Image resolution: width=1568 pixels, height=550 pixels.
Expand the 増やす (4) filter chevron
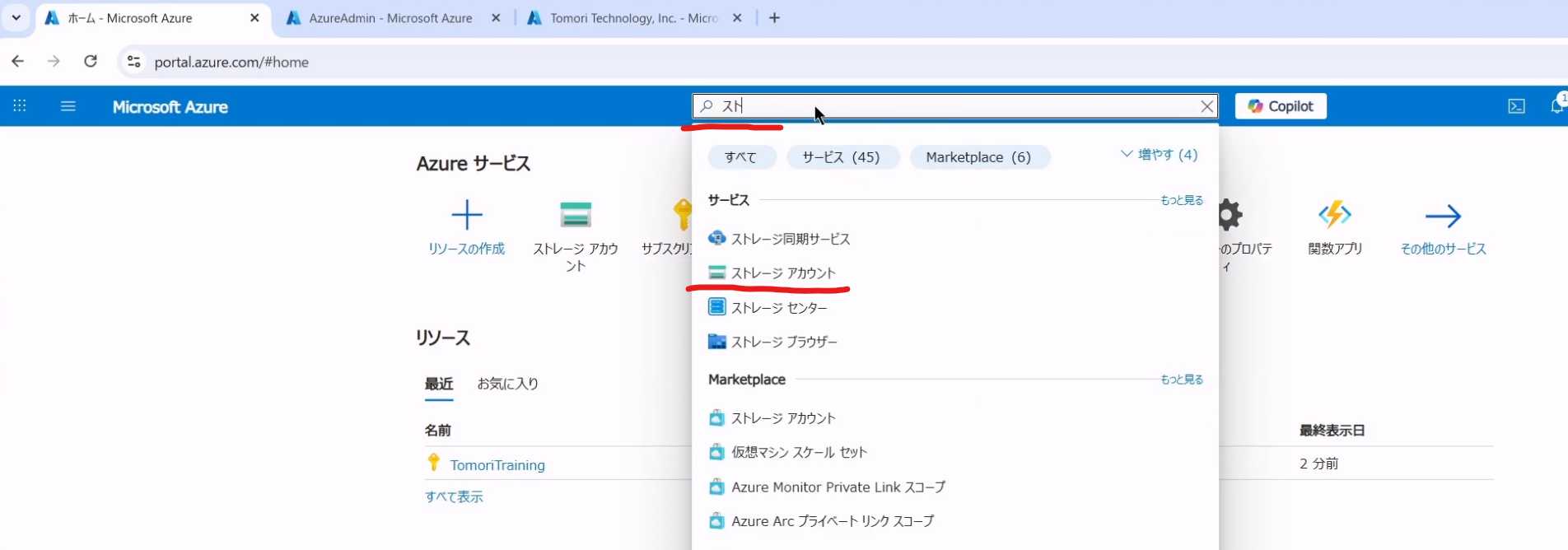coord(1127,155)
